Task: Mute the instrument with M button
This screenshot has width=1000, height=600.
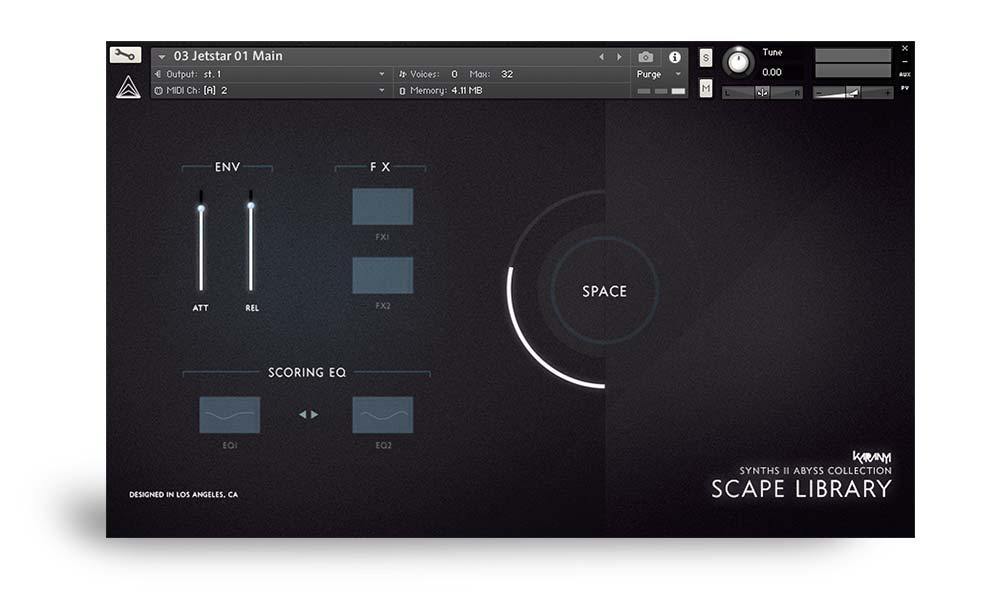Action: point(706,89)
